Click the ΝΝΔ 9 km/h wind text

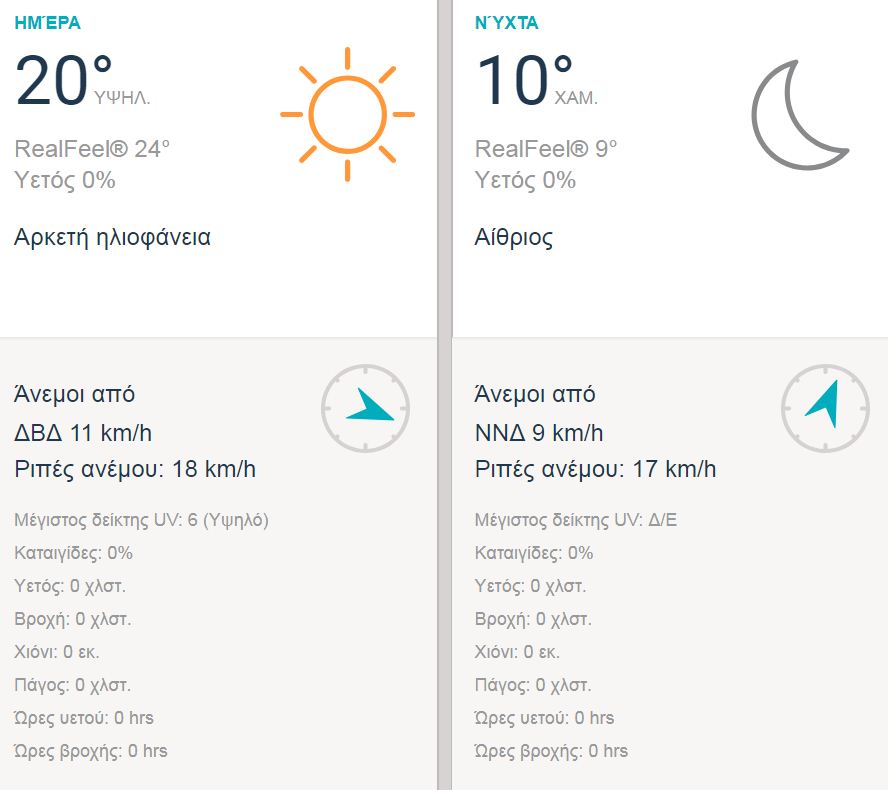tap(539, 433)
